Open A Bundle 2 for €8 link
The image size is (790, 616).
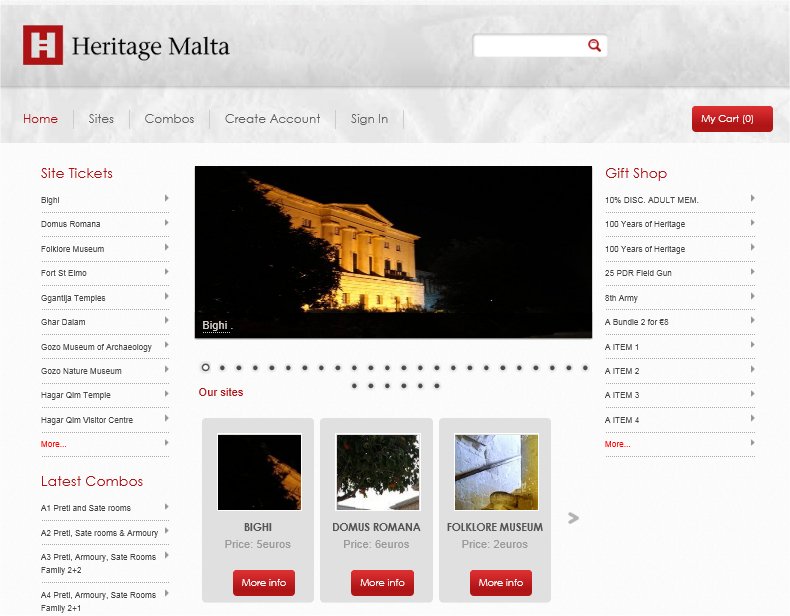coord(636,322)
